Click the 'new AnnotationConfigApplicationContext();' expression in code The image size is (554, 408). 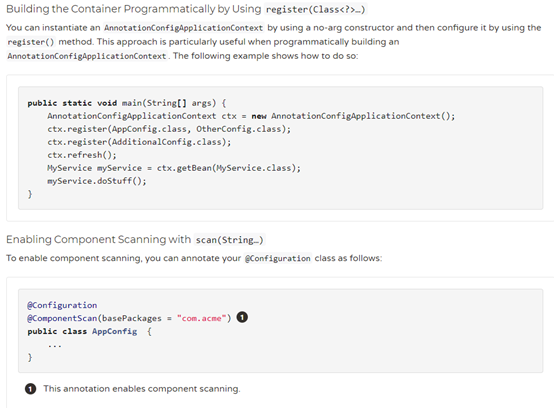(353, 116)
